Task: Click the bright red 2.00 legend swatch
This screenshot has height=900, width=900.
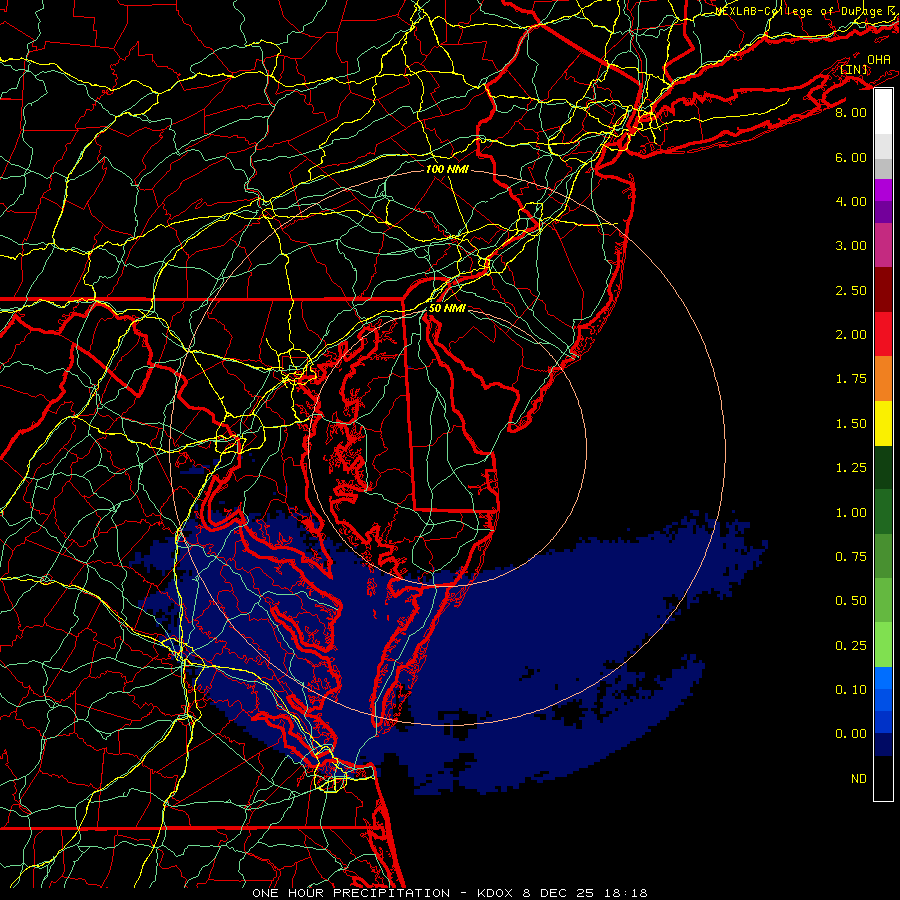Action: tap(883, 334)
